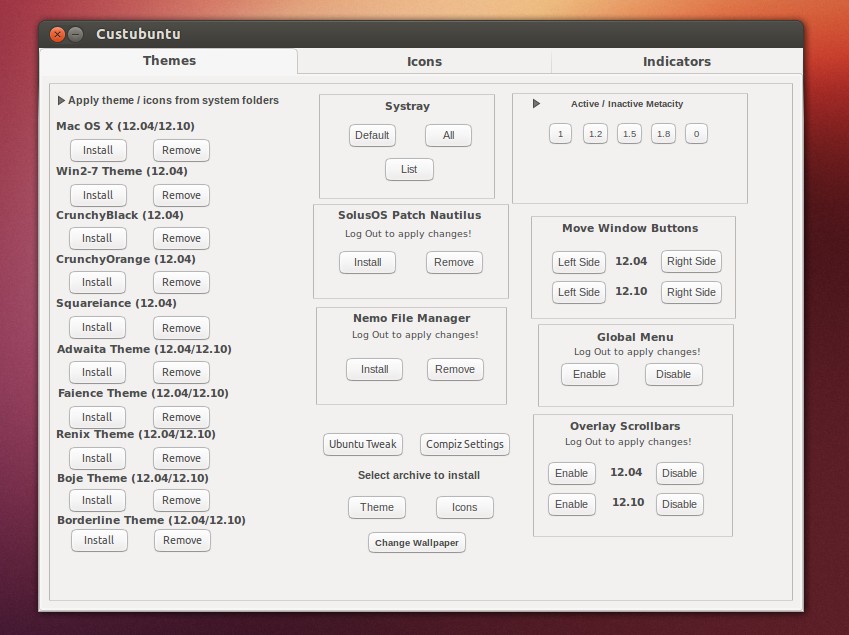This screenshot has width=849, height=635.
Task: Install the Mac OS X theme
Action: [x=98, y=150]
